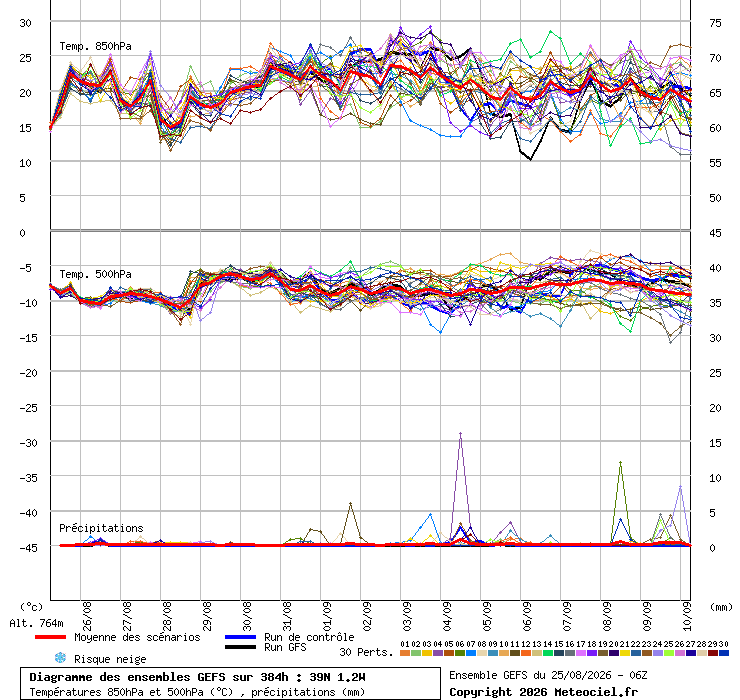Image resolution: width=740 pixels, height=700 pixels.
Task: Select perturbation 05 rust-brown swatch
Action: (x=449, y=653)
